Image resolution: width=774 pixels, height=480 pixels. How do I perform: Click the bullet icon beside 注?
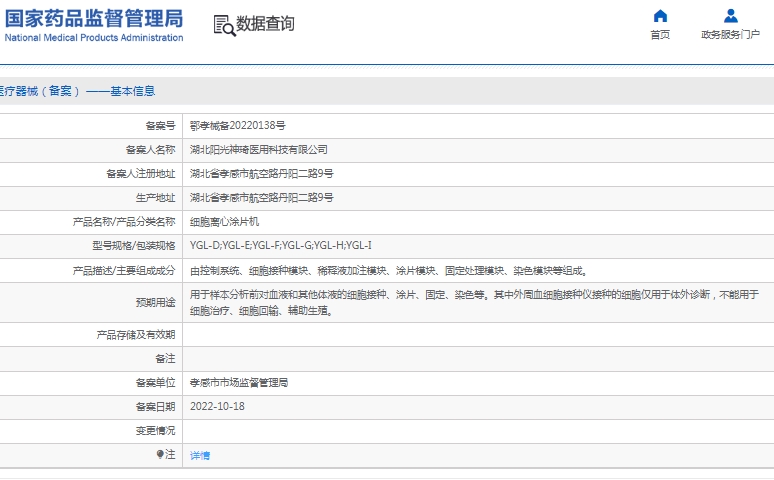[160, 454]
